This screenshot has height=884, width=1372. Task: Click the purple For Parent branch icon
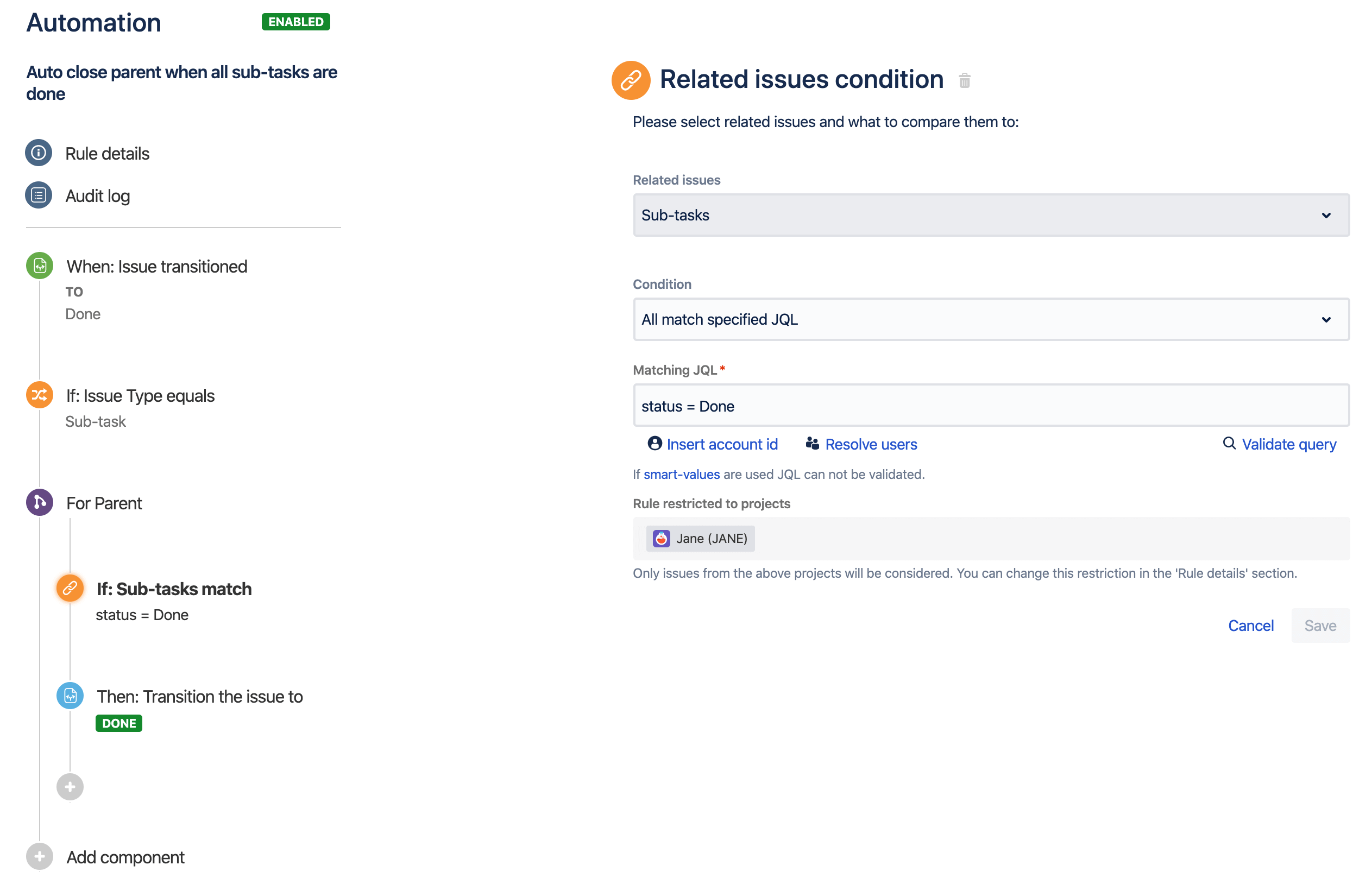pos(40,502)
